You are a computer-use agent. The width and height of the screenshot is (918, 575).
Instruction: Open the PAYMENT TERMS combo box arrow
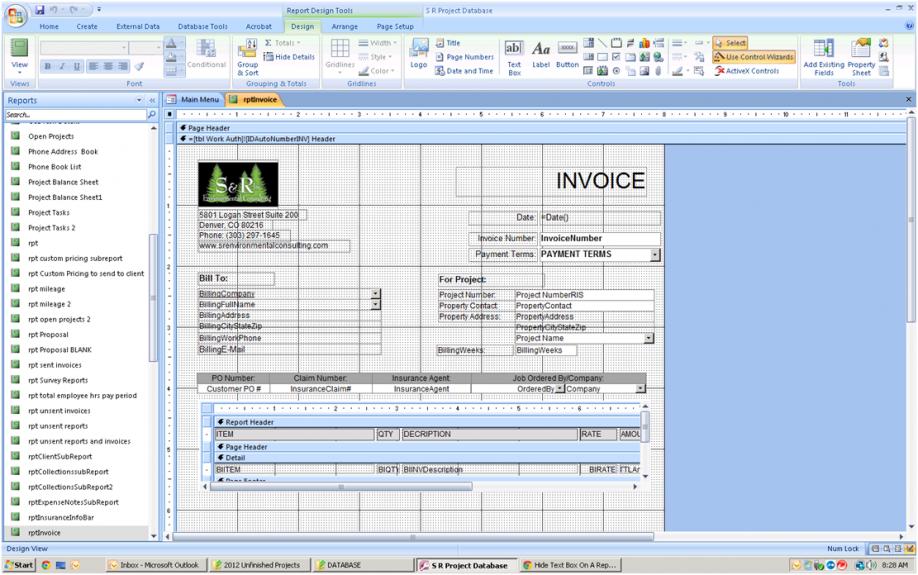pyautogui.click(x=655, y=255)
